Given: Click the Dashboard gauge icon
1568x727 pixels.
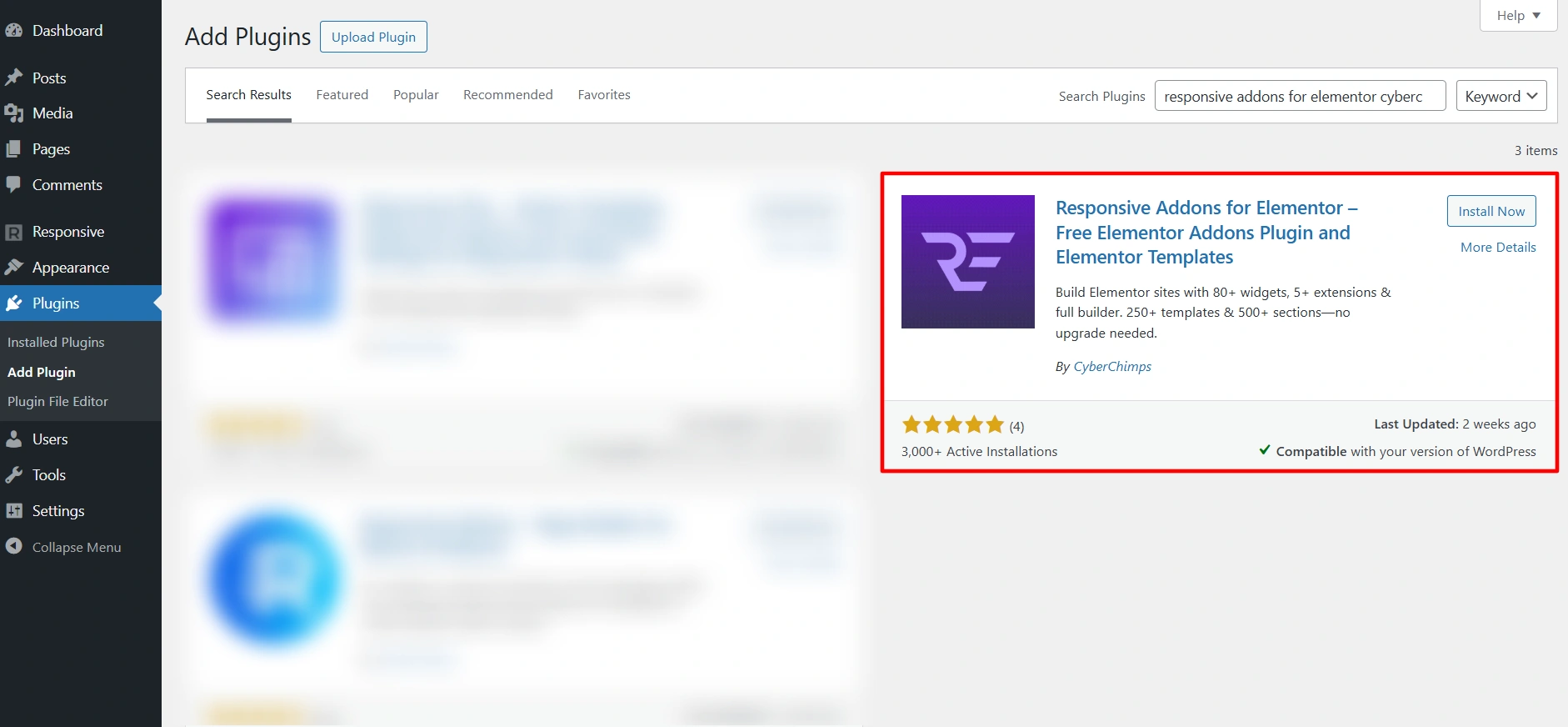Looking at the screenshot, I should 13,31.
